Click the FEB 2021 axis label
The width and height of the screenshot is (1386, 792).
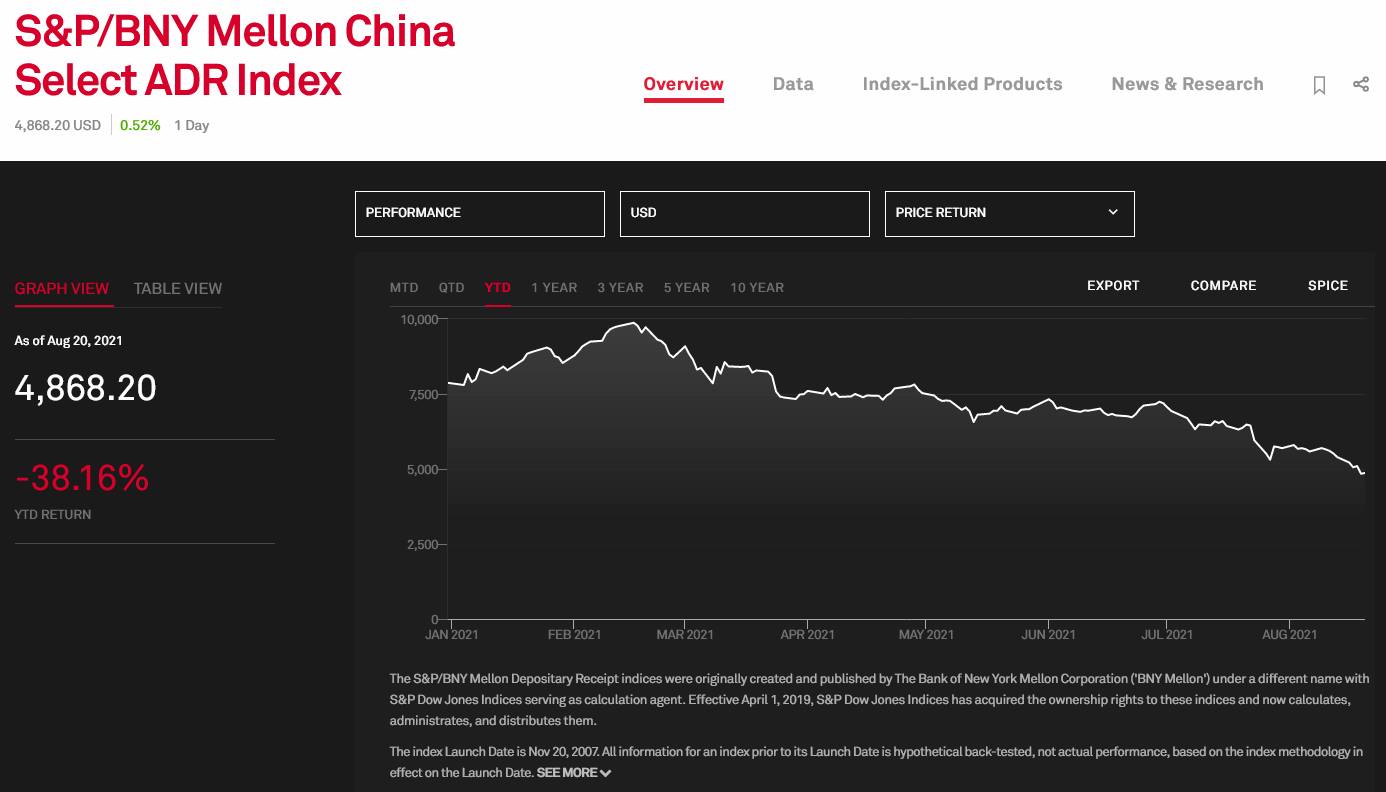574,634
